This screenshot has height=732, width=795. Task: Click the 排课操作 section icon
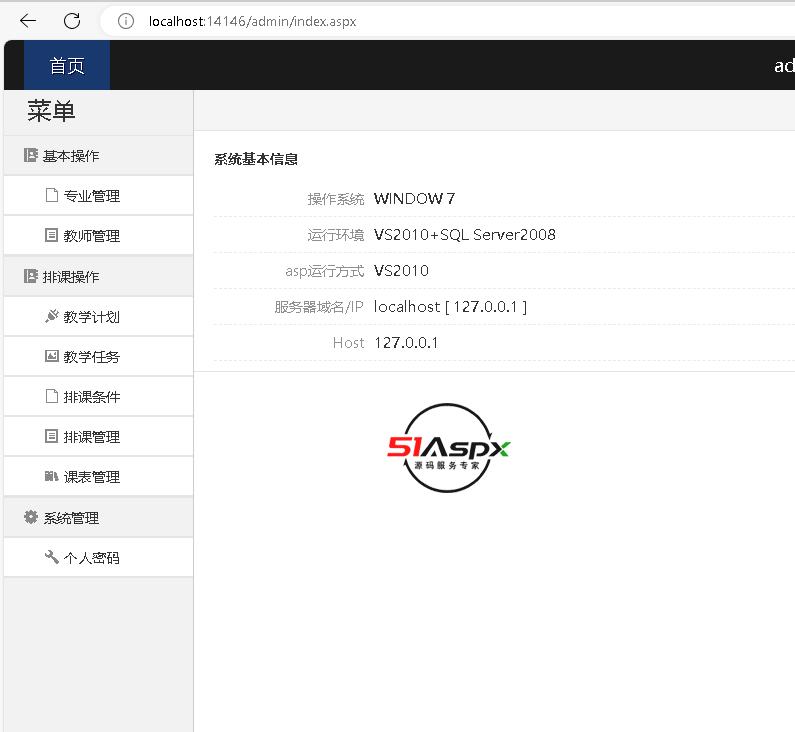click(30, 276)
